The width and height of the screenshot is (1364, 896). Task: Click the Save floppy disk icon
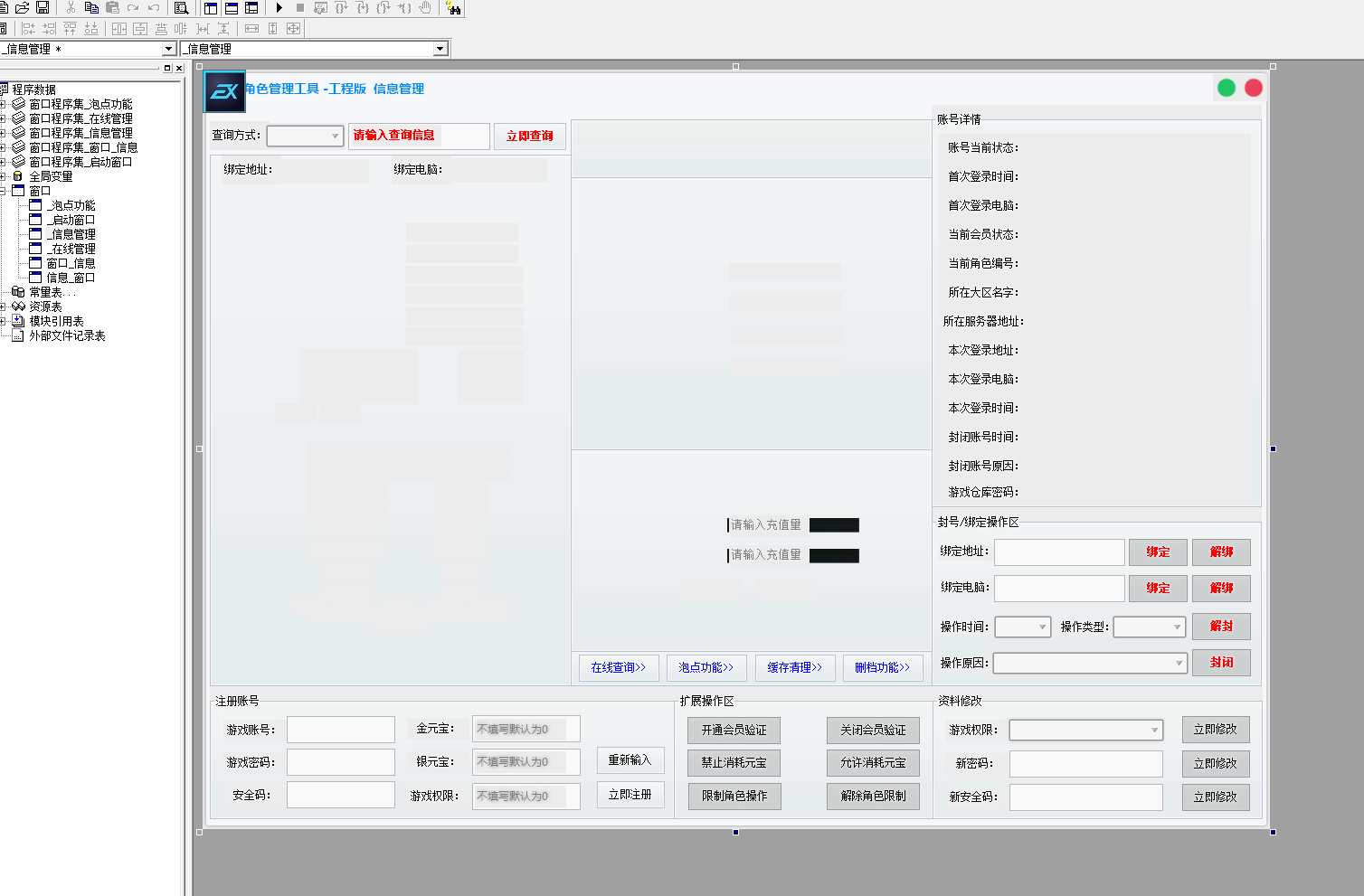point(43,8)
